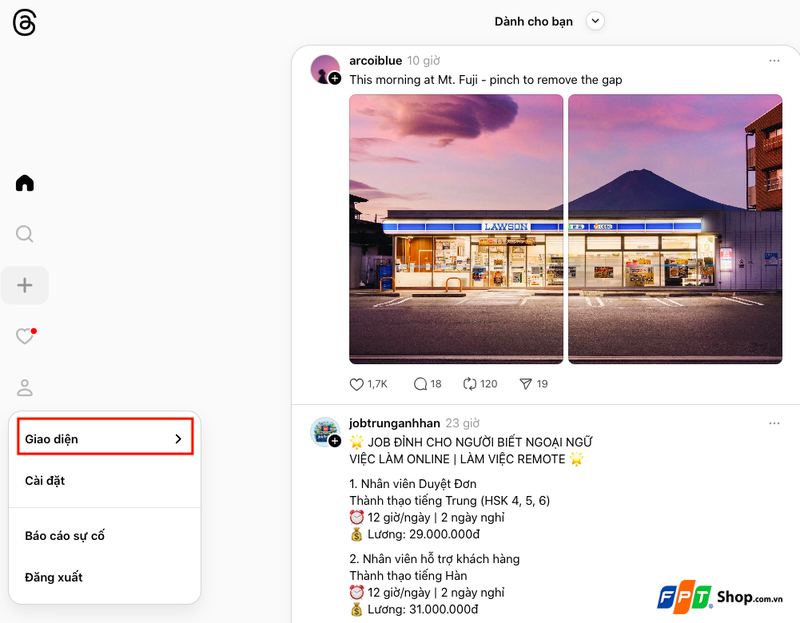Click 'Thành thạo tiếng Hàn' line
This screenshot has height=623, width=800.
pyautogui.click(x=408, y=576)
